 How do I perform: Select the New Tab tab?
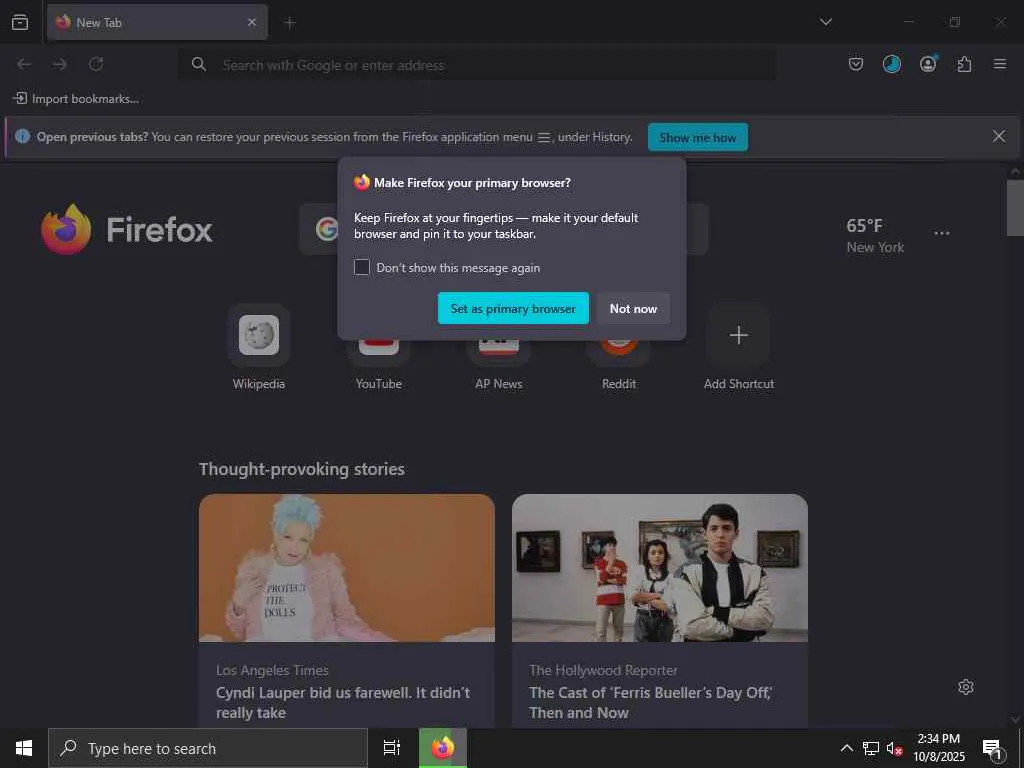pos(157,22)
